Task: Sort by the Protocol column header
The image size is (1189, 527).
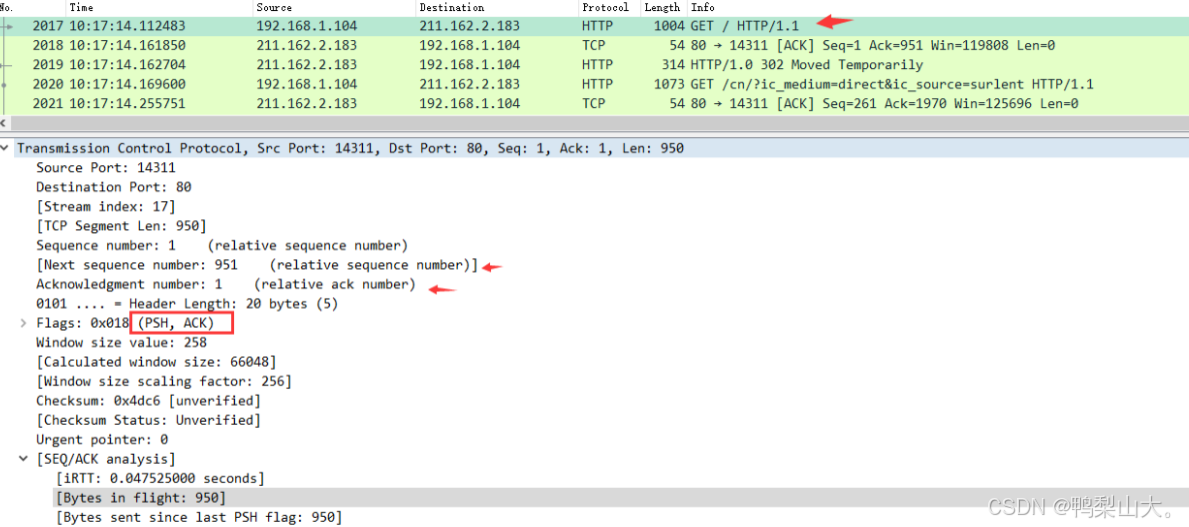Action: point(610,8)
